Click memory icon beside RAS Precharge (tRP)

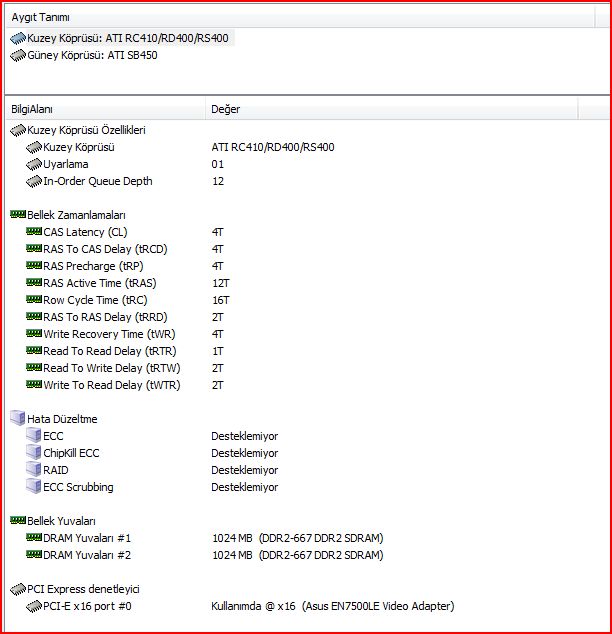click(34, 265)
